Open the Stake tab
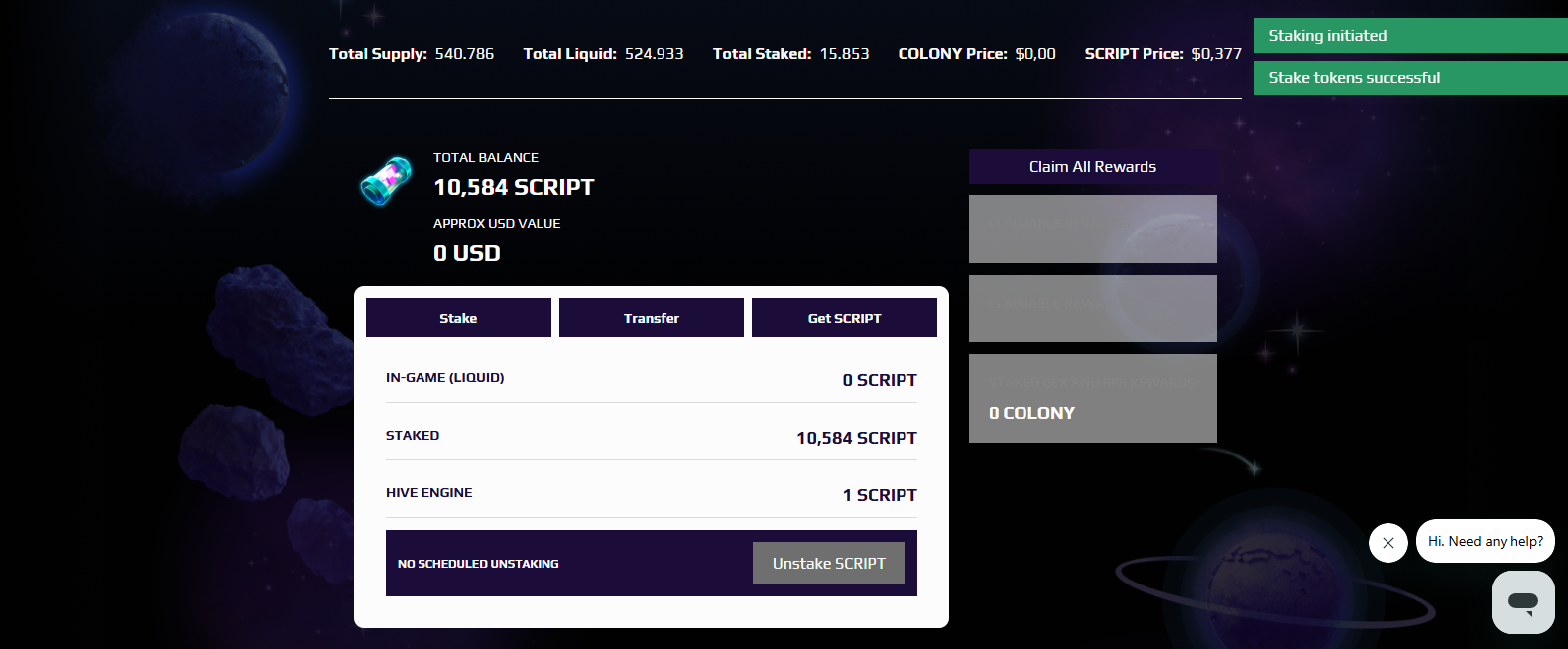Image resolution: width=1568 pixels, height=649 pixels. (x=458, y=318)
